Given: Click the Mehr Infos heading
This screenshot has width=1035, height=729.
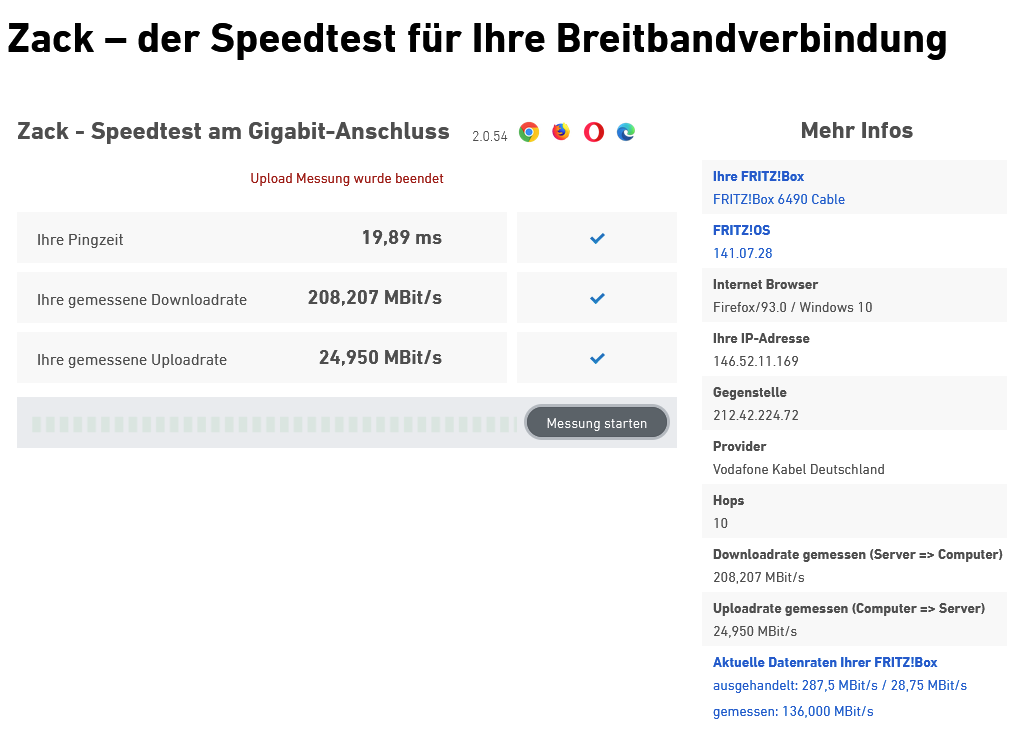Looking at the screenshot, I should (x=856, y=130).
